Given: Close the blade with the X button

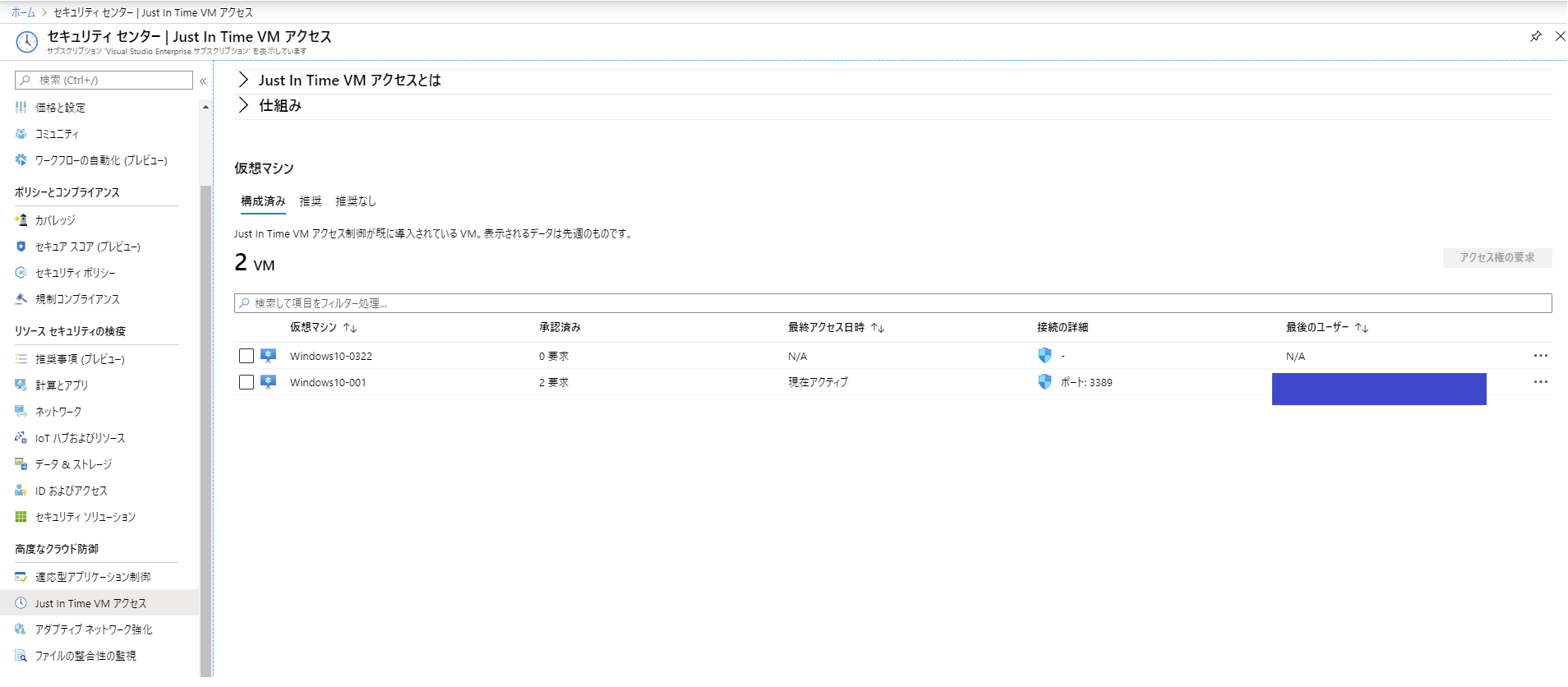Looking at the screenshot, I should point(1560,36).
